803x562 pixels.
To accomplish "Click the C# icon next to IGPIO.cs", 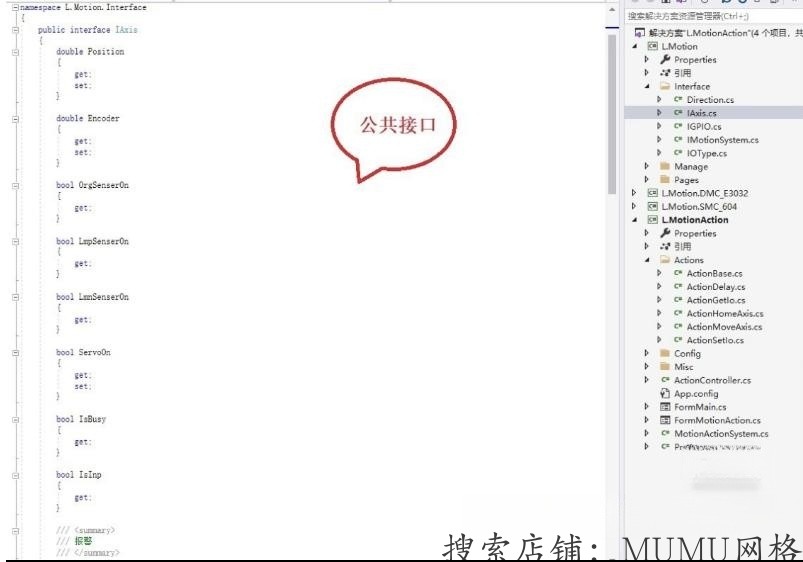I will [678, 126].
